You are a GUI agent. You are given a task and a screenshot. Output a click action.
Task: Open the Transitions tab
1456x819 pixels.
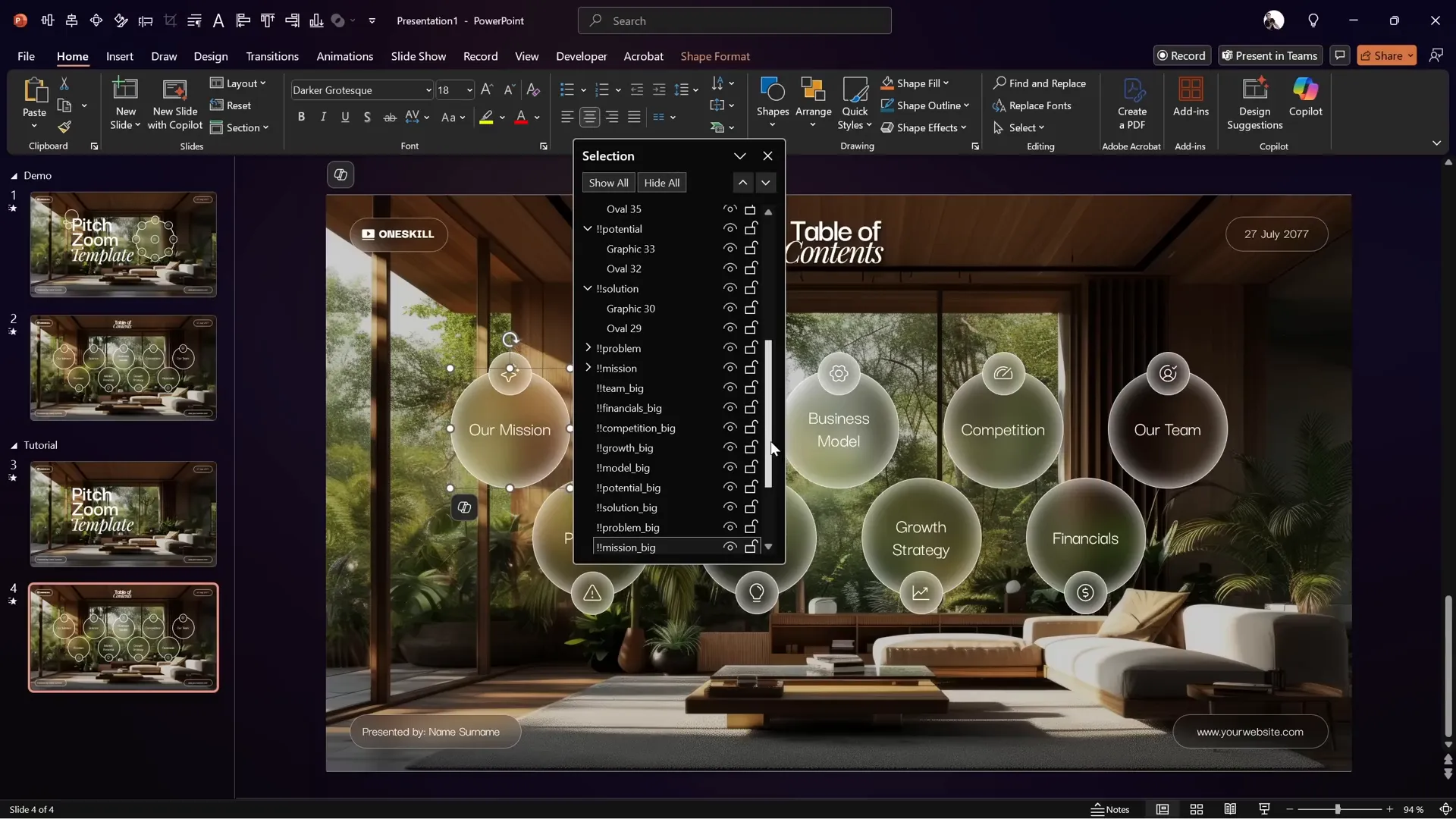tap(271, 56)
